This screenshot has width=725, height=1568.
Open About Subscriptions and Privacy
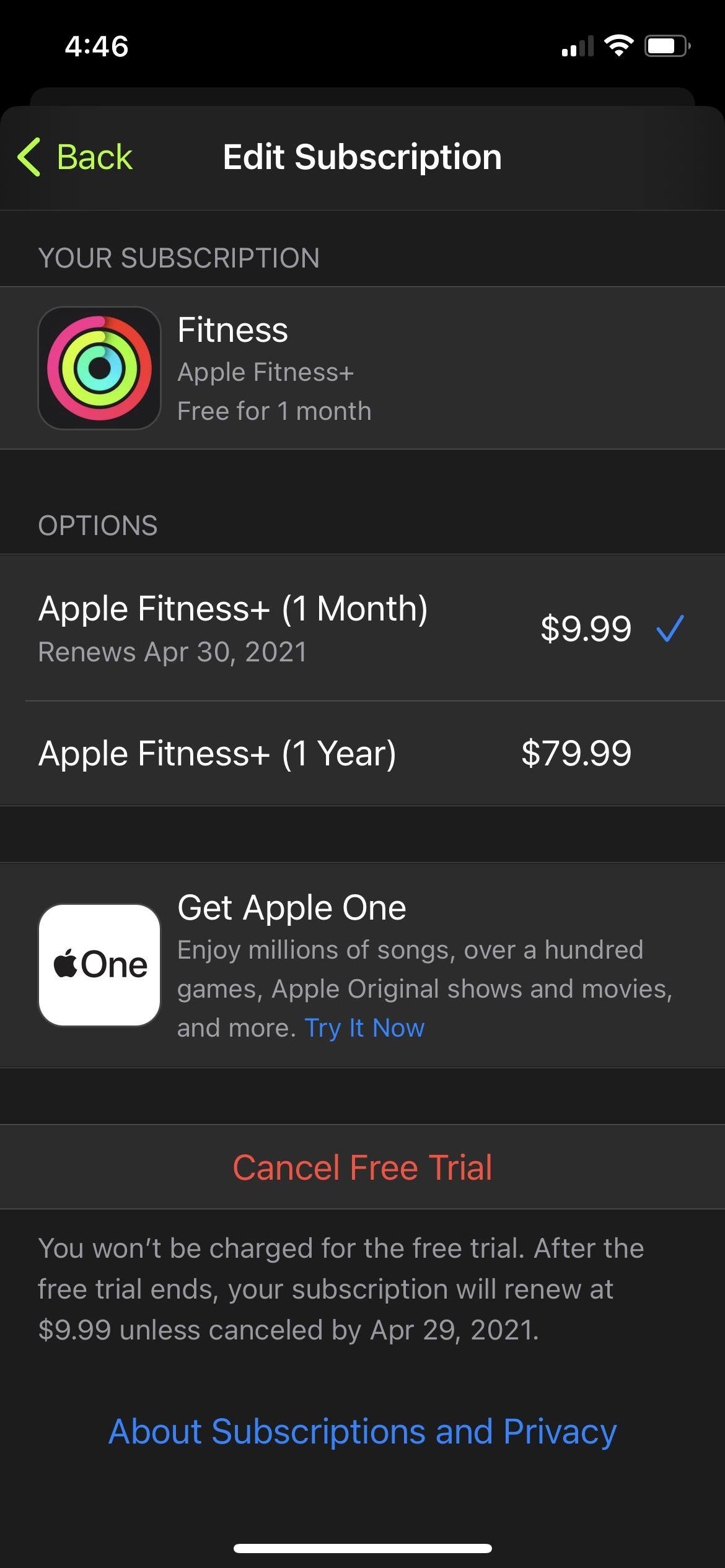(362, 1432)
